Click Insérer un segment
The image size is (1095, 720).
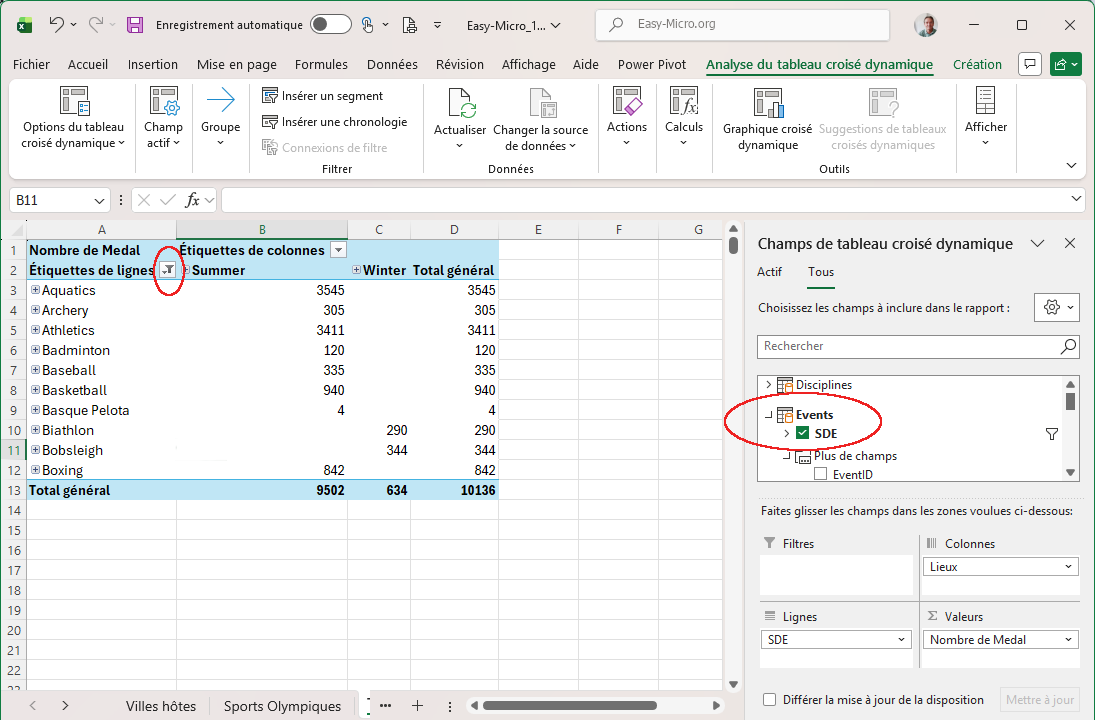(322, 96)
